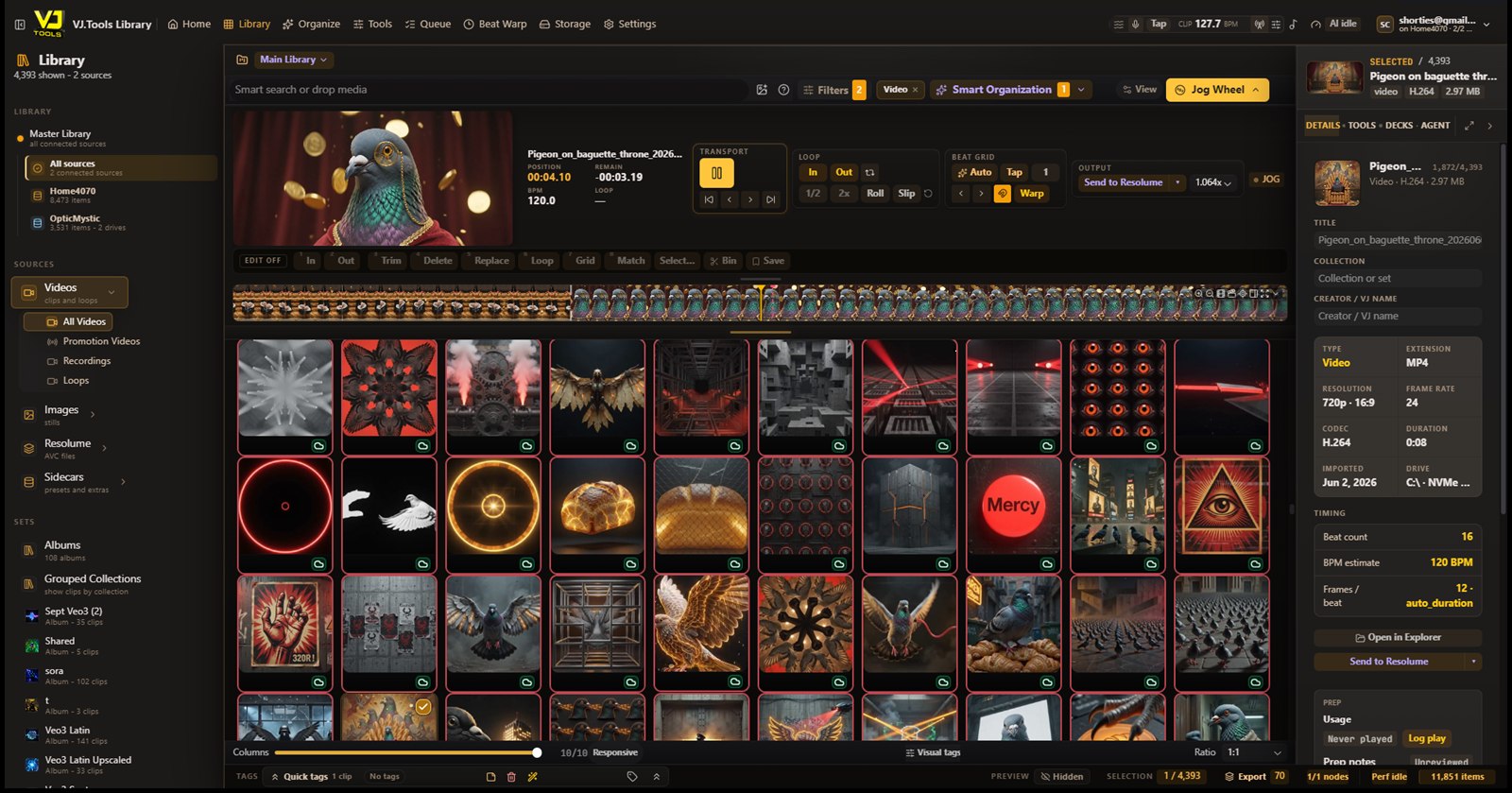
Task: Pause playback with the yellow transport button
Action: [716, 173]
